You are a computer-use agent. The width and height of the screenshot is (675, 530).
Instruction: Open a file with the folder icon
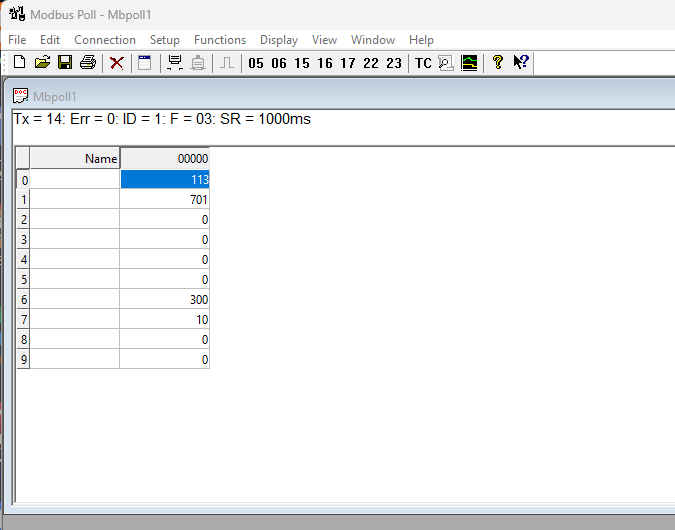coord(42,62)
